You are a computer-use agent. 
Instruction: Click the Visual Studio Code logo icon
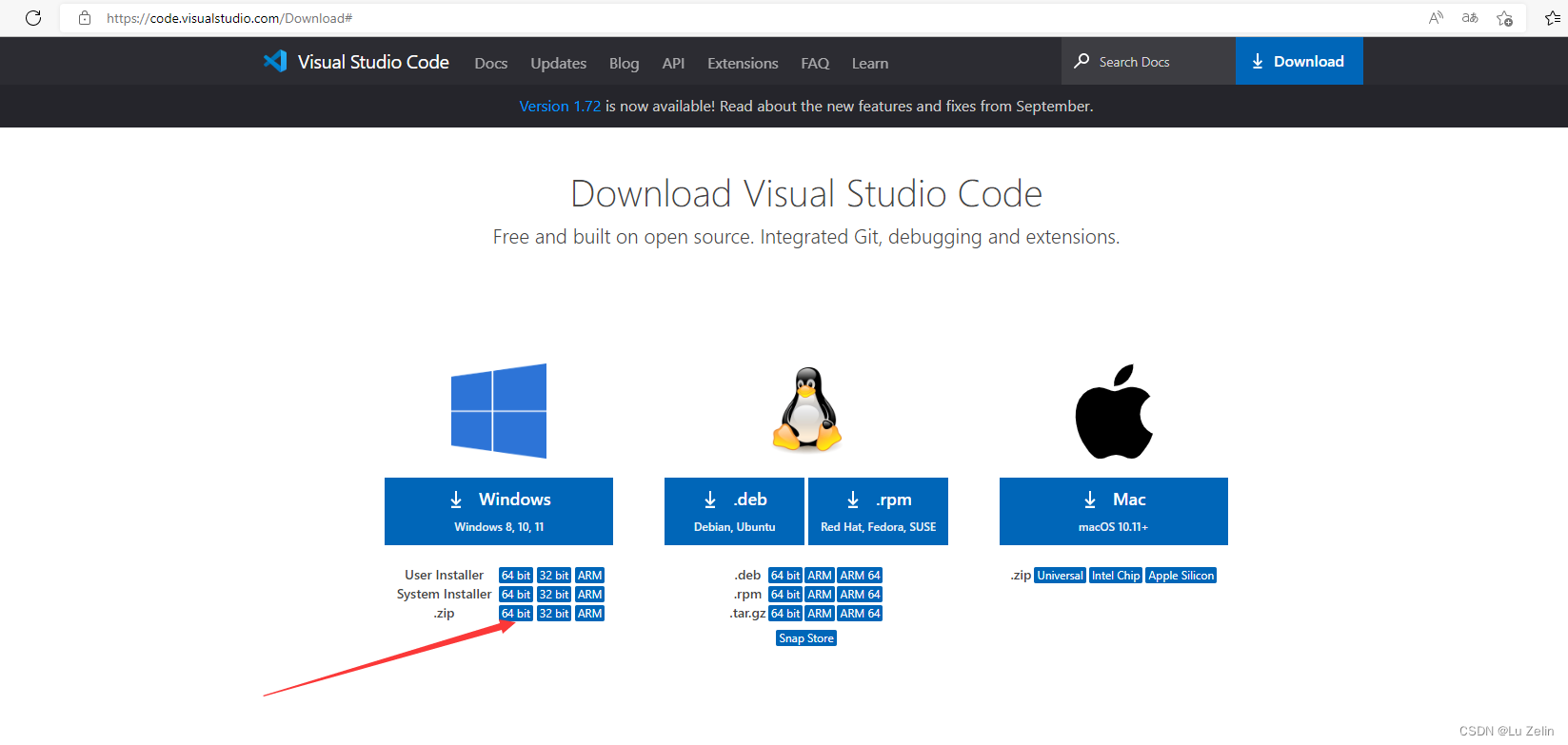click(275, 61)
